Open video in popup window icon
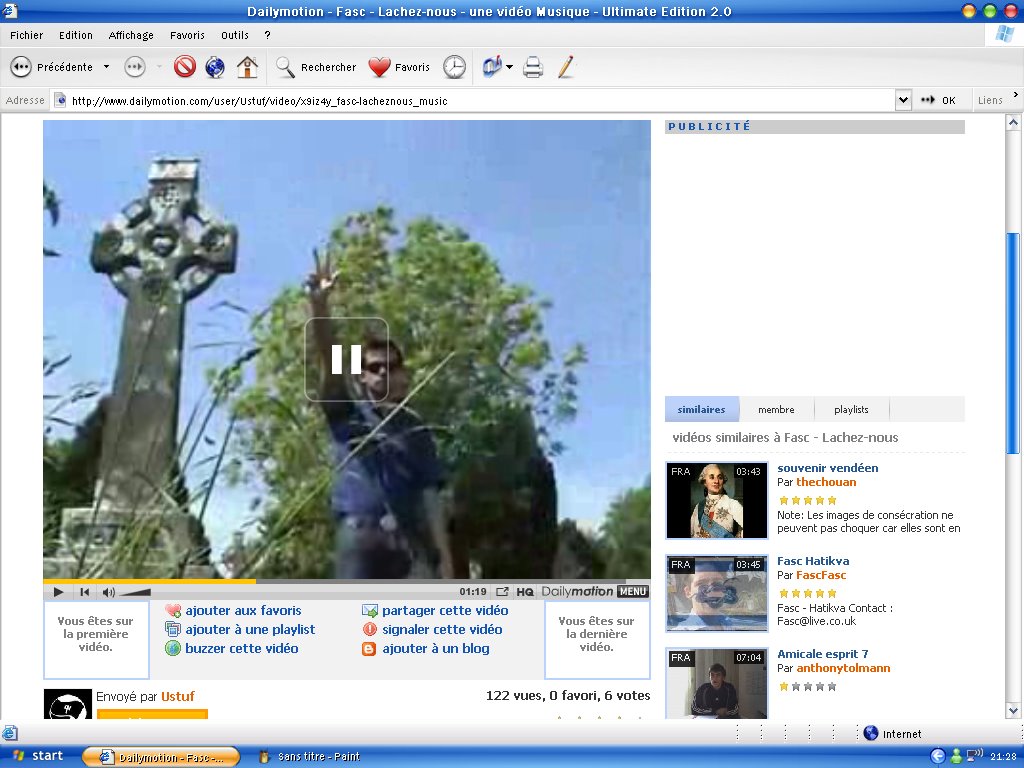Image resolution: width=1024 pixels, height=768 pixels. tap(502, 592)
